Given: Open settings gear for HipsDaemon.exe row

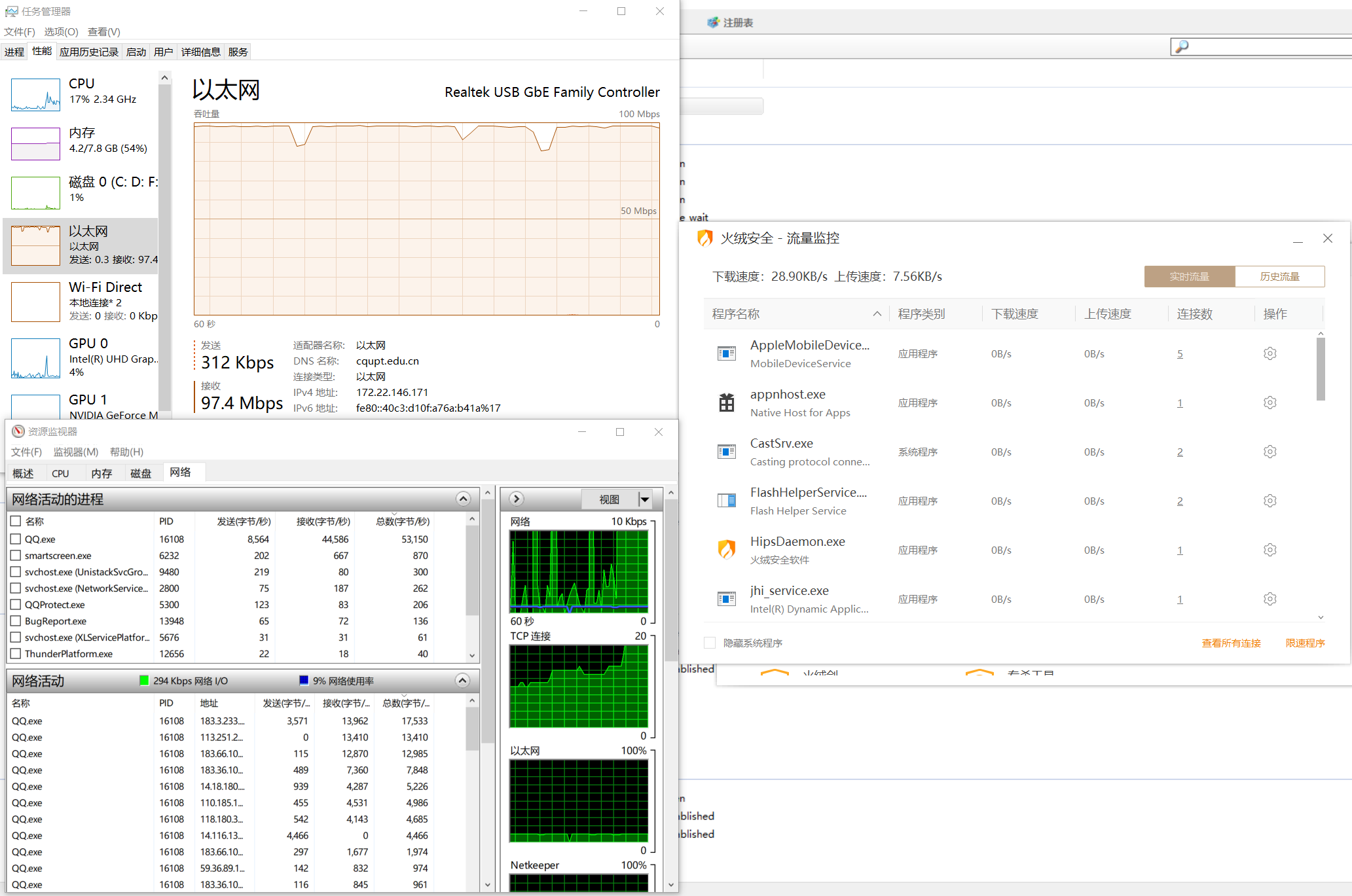Looking at the screenshot, I should tap(1270, 550).
